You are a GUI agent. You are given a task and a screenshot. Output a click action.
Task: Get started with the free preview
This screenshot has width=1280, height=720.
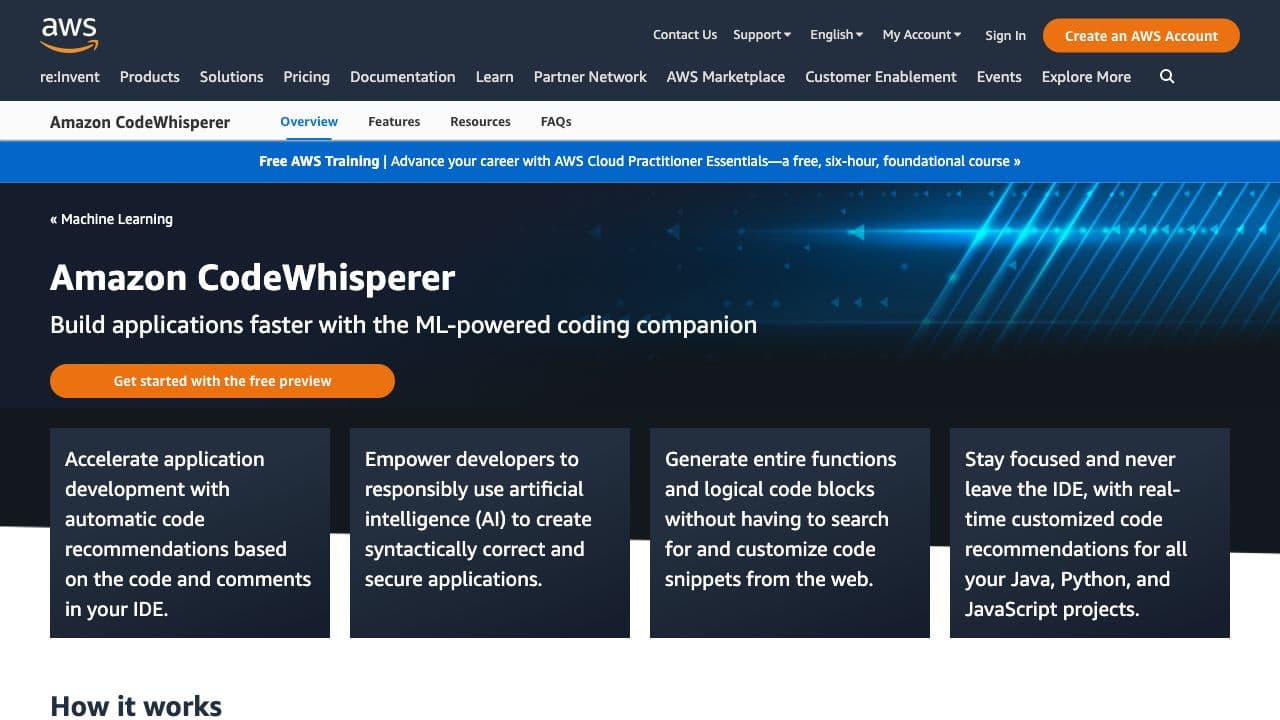pos(222,381)
